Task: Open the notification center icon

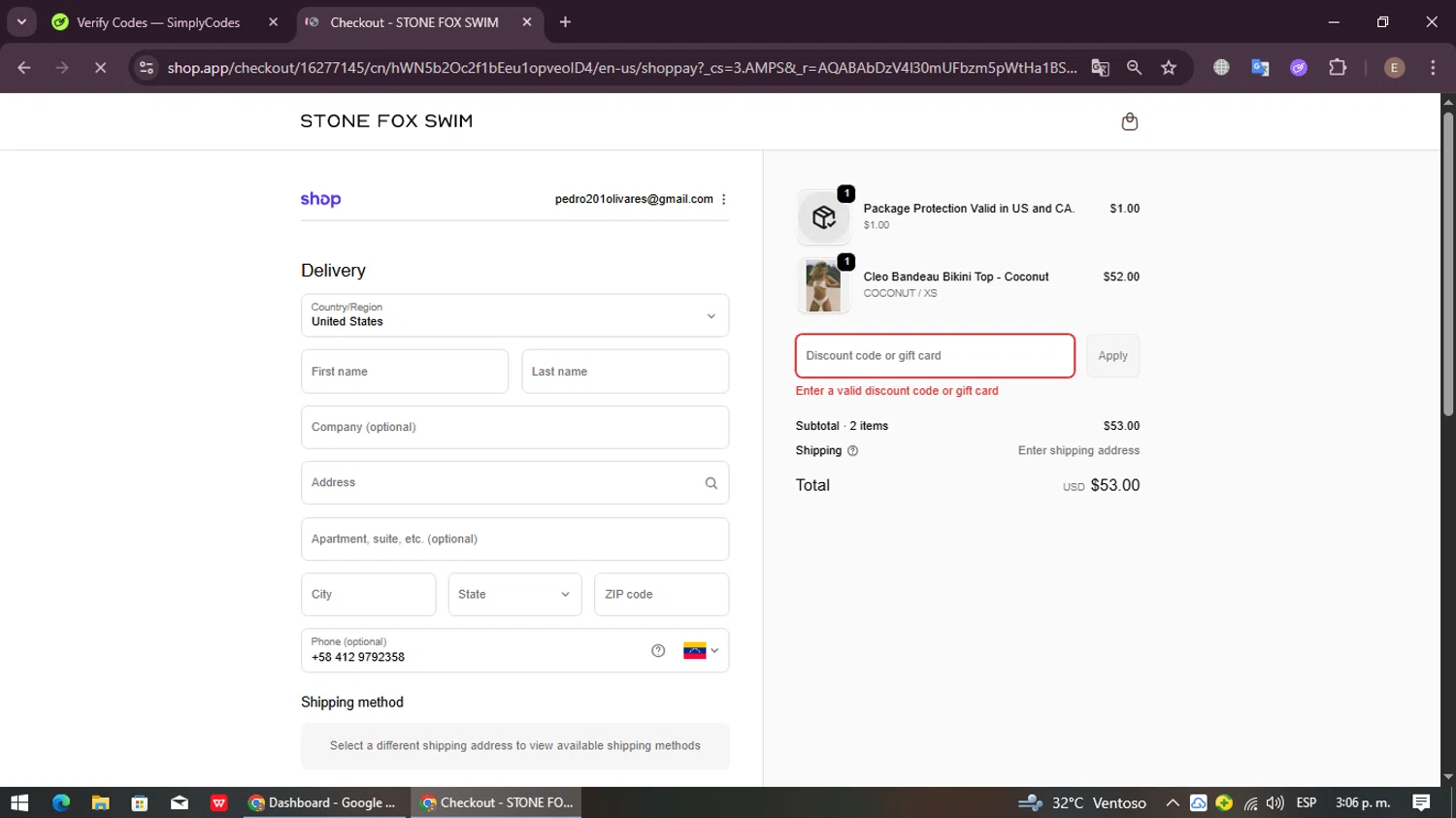Action: click(x=1421, y=802)
